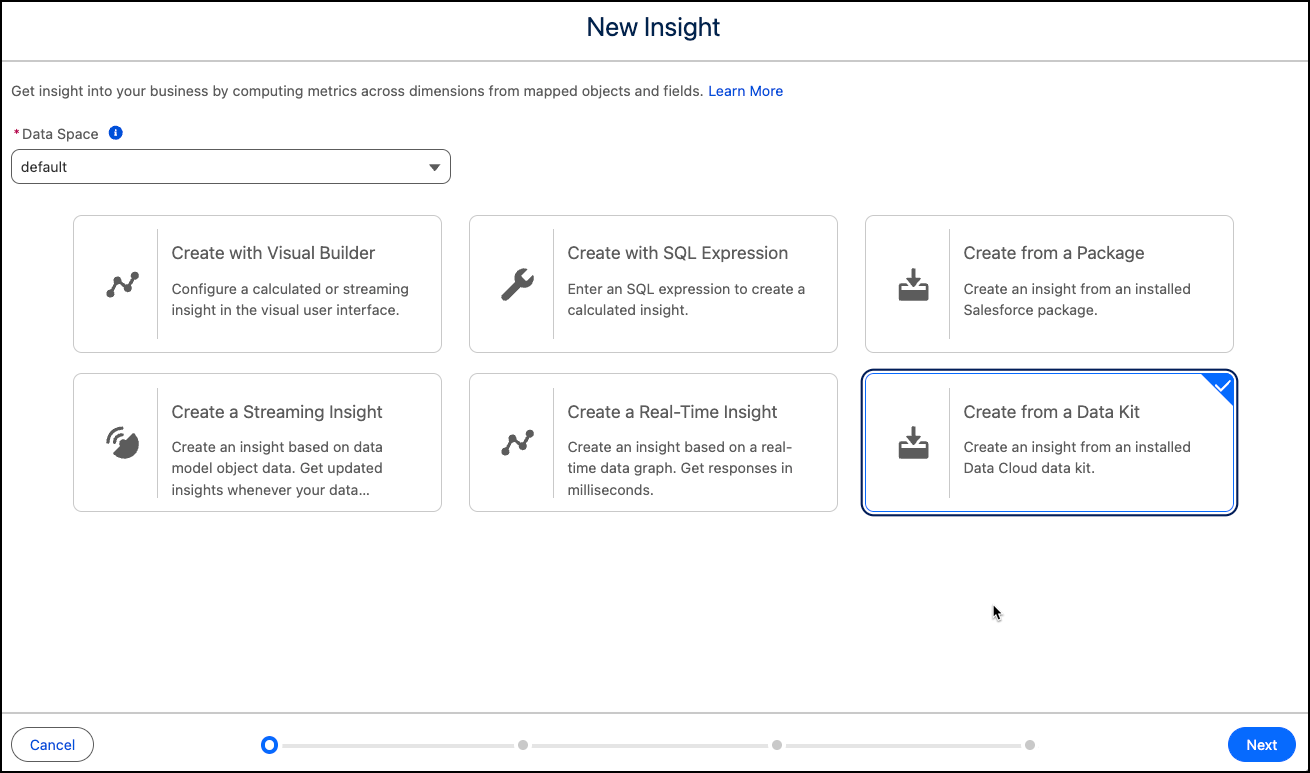Click the Real-Time Insight graph icon
The width and height of the screenshot is (1310, 773).
[518, 443]
